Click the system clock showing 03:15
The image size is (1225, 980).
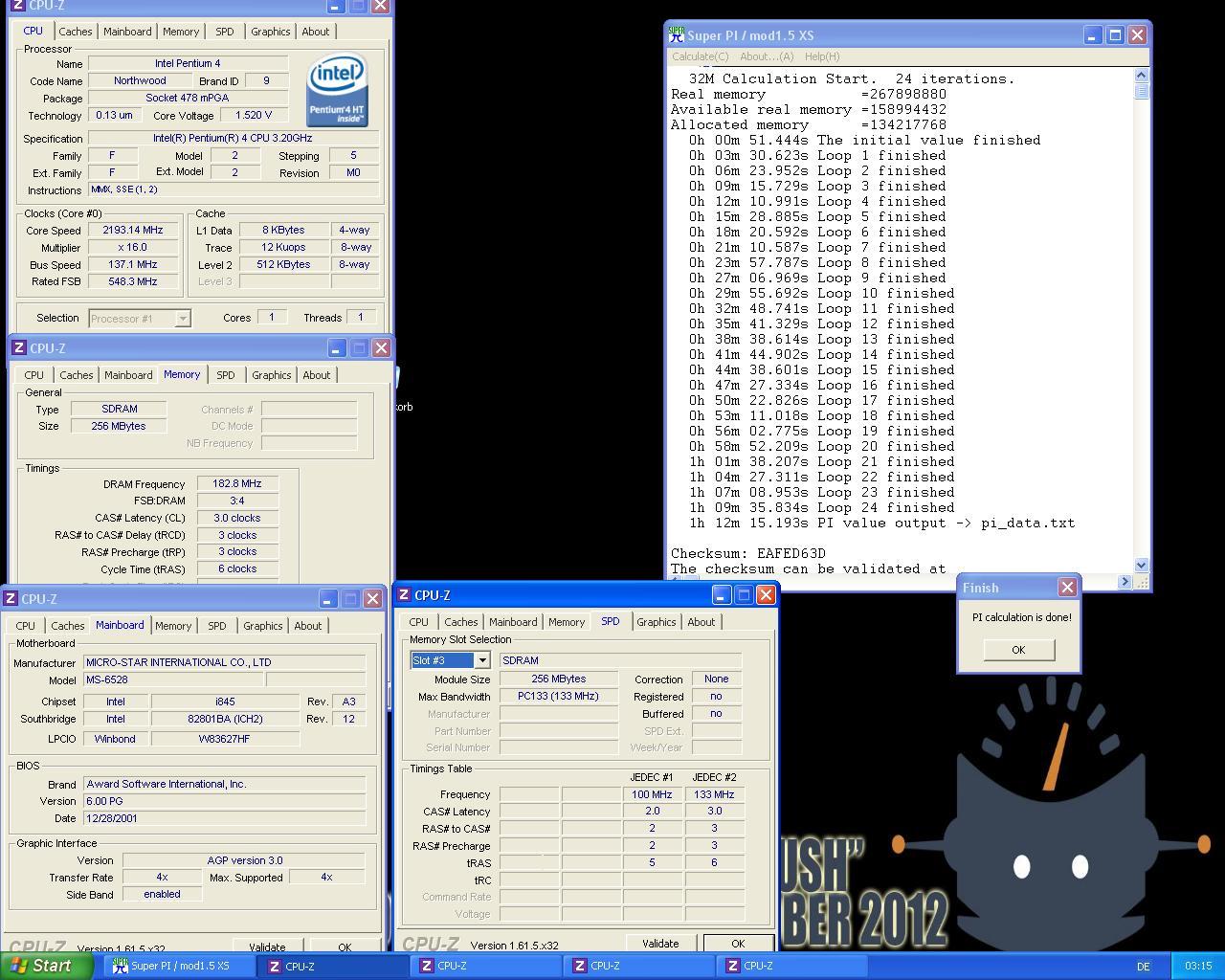click(x=1197, y=966)
